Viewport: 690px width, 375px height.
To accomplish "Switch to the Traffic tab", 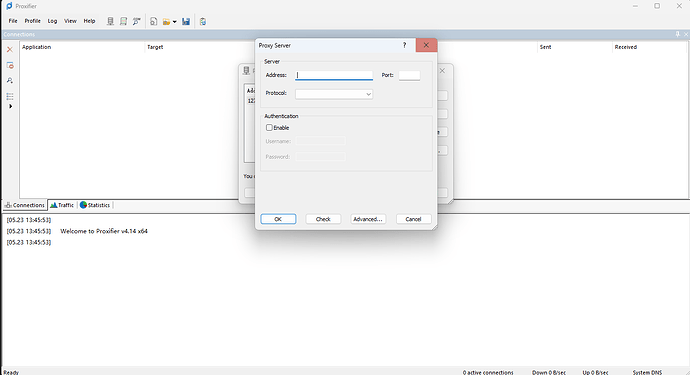I will pos(62,205).
